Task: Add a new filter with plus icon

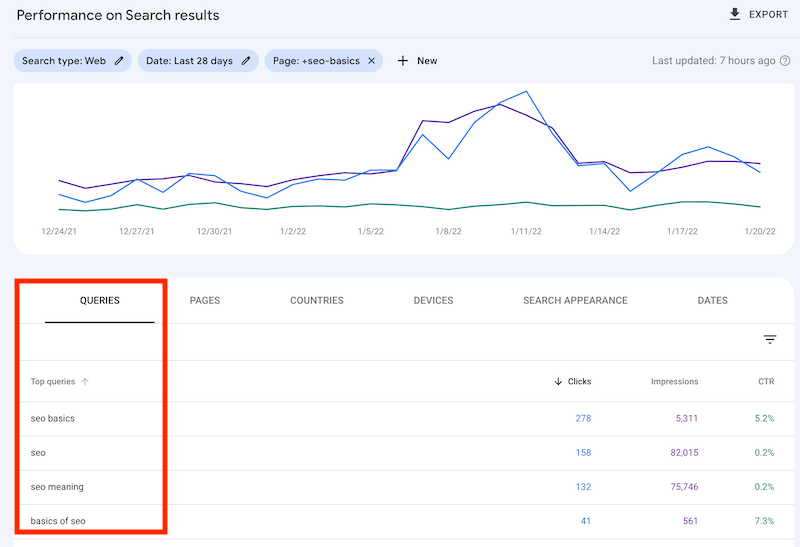Action: click(403, 61)
